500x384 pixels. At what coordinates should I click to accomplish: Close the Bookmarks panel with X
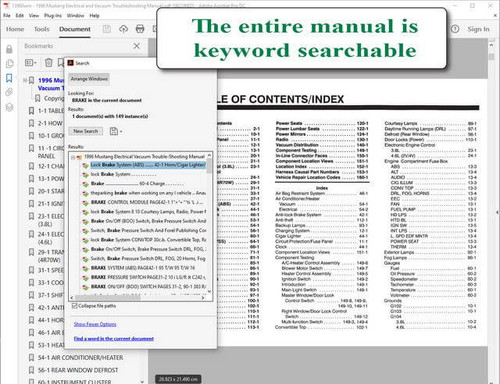pyautogui.click(x=137, y=46)
